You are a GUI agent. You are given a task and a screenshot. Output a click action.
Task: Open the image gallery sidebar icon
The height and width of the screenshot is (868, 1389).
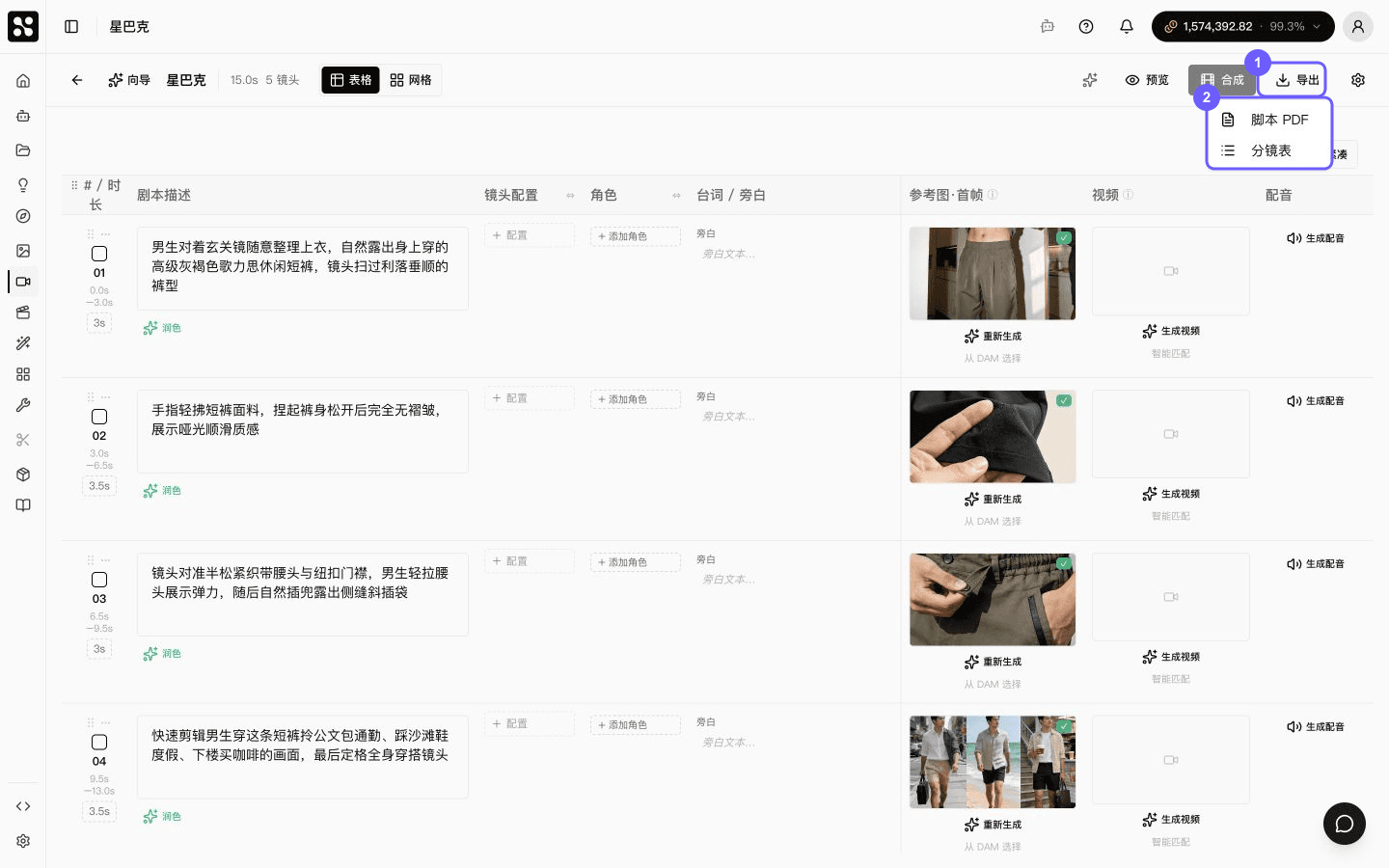point(23,251)
